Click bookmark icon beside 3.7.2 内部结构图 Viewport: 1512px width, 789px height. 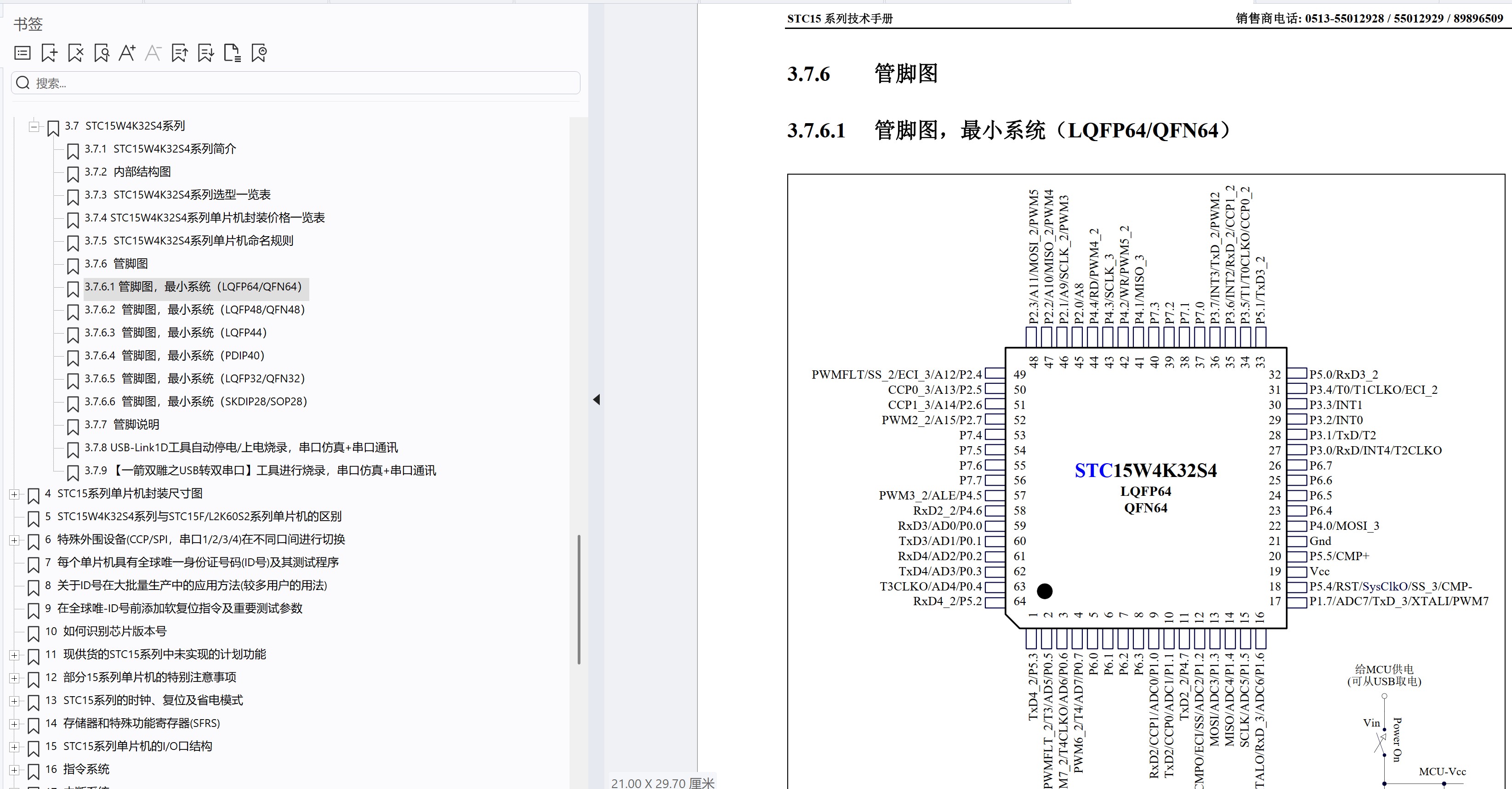pyautogui.click(x=73, y=174)
